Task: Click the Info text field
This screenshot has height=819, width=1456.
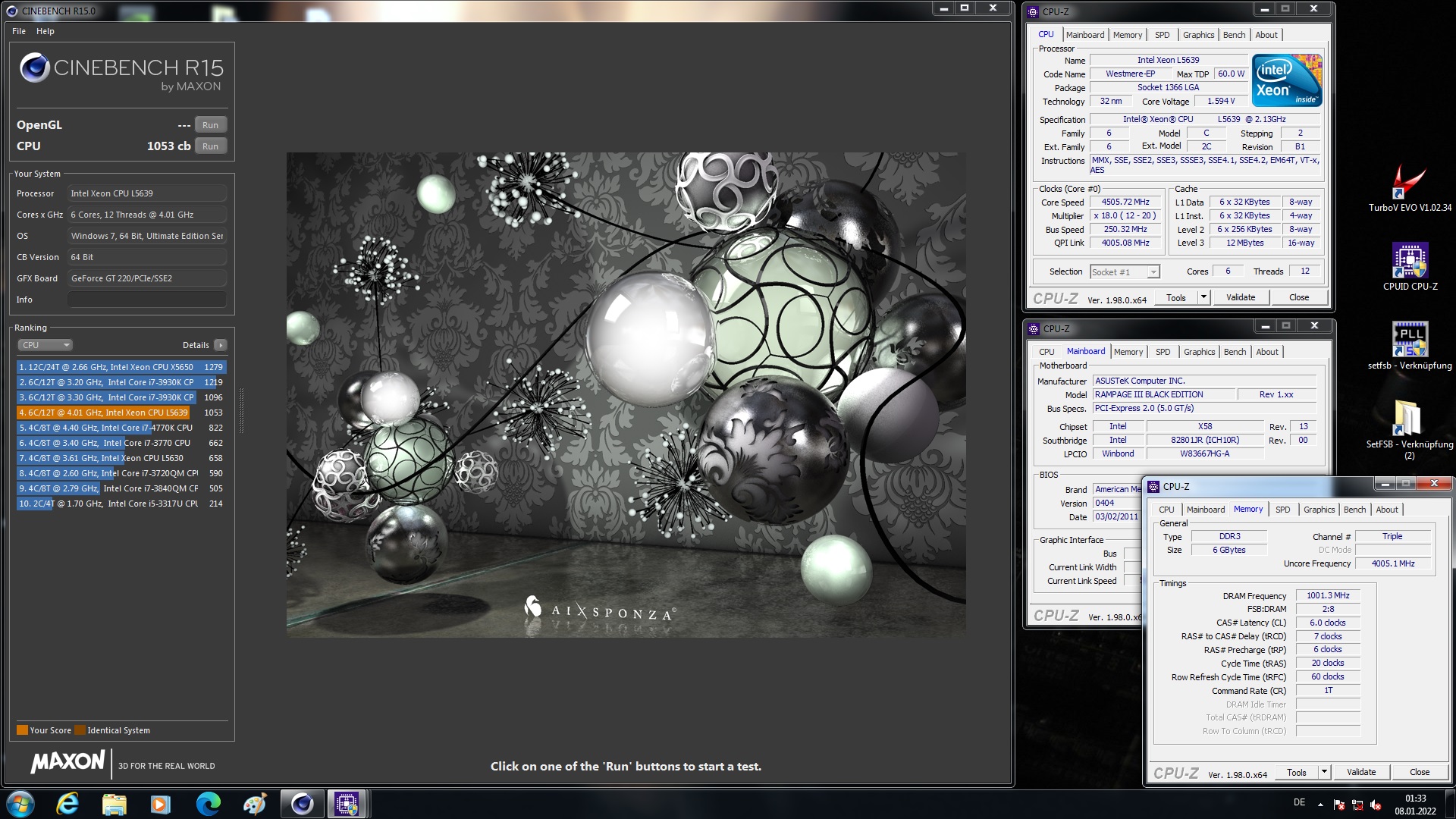Action: point(147,300)
